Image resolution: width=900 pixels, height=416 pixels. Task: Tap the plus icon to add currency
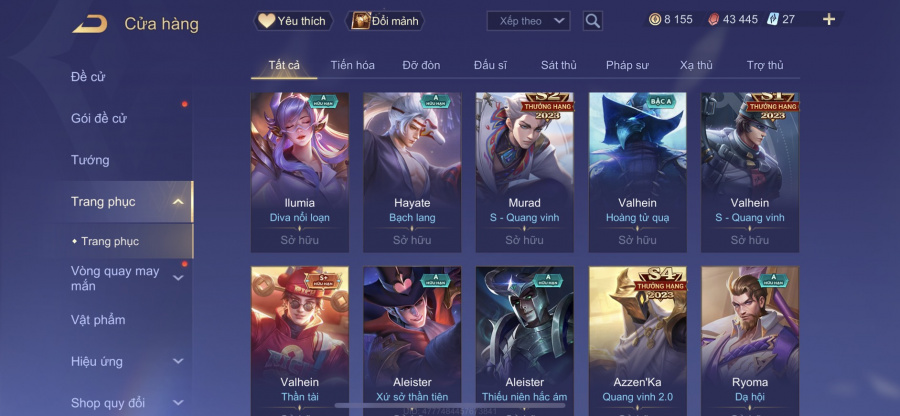click(x=828, y=20)
